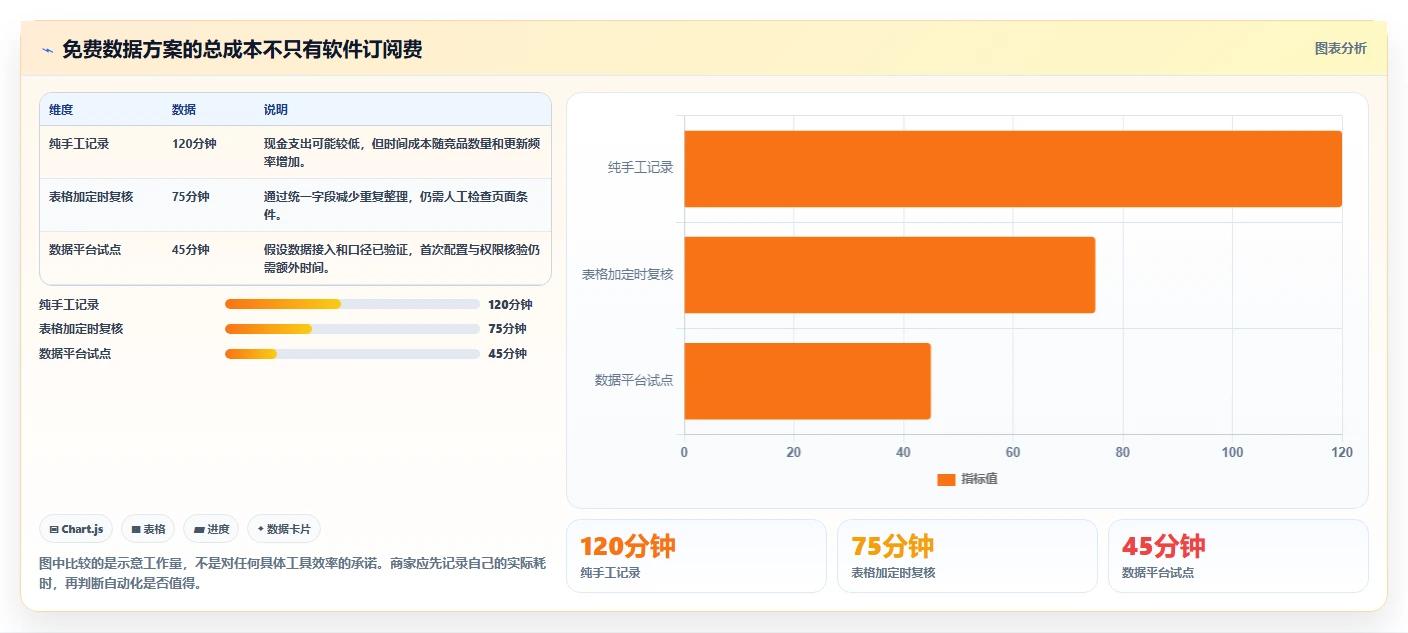Select the Chart.js chip

pyautogui.click(x=76, y=529)
